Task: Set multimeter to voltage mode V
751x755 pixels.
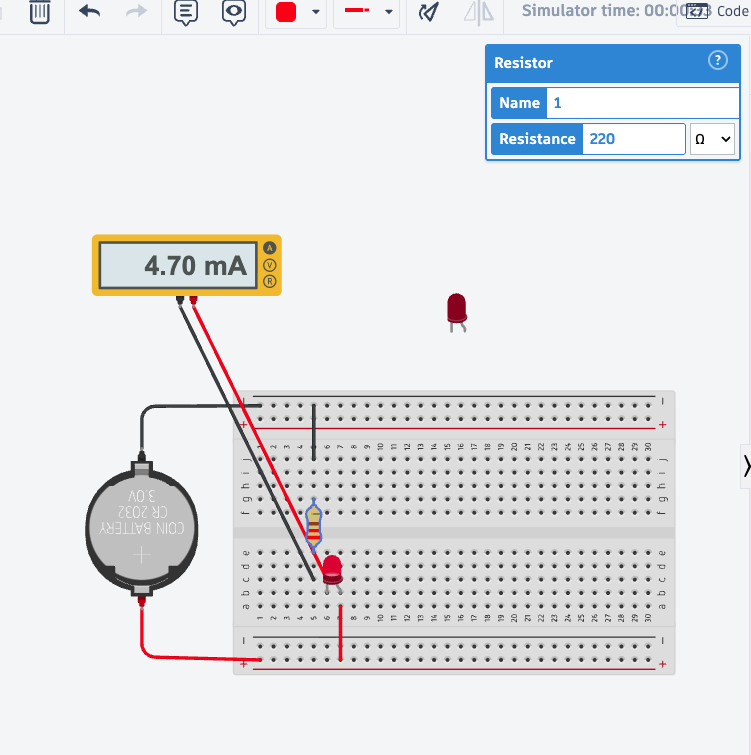Action: coord(270,265)
